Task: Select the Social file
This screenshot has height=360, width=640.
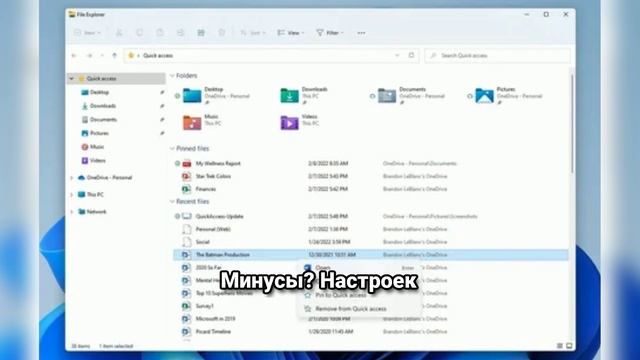Action: 202,242
